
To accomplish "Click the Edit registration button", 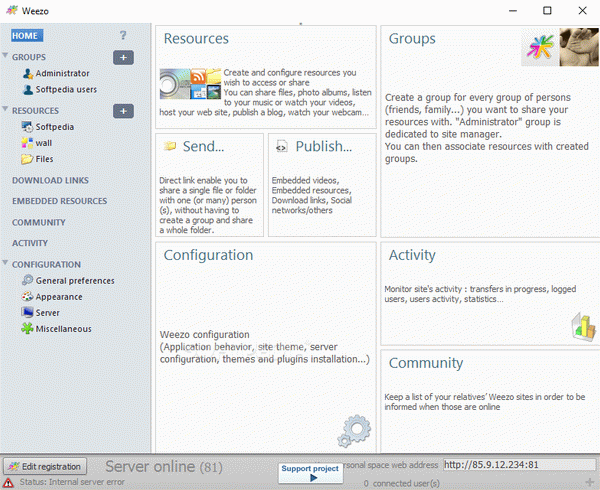I will point(45,466).
